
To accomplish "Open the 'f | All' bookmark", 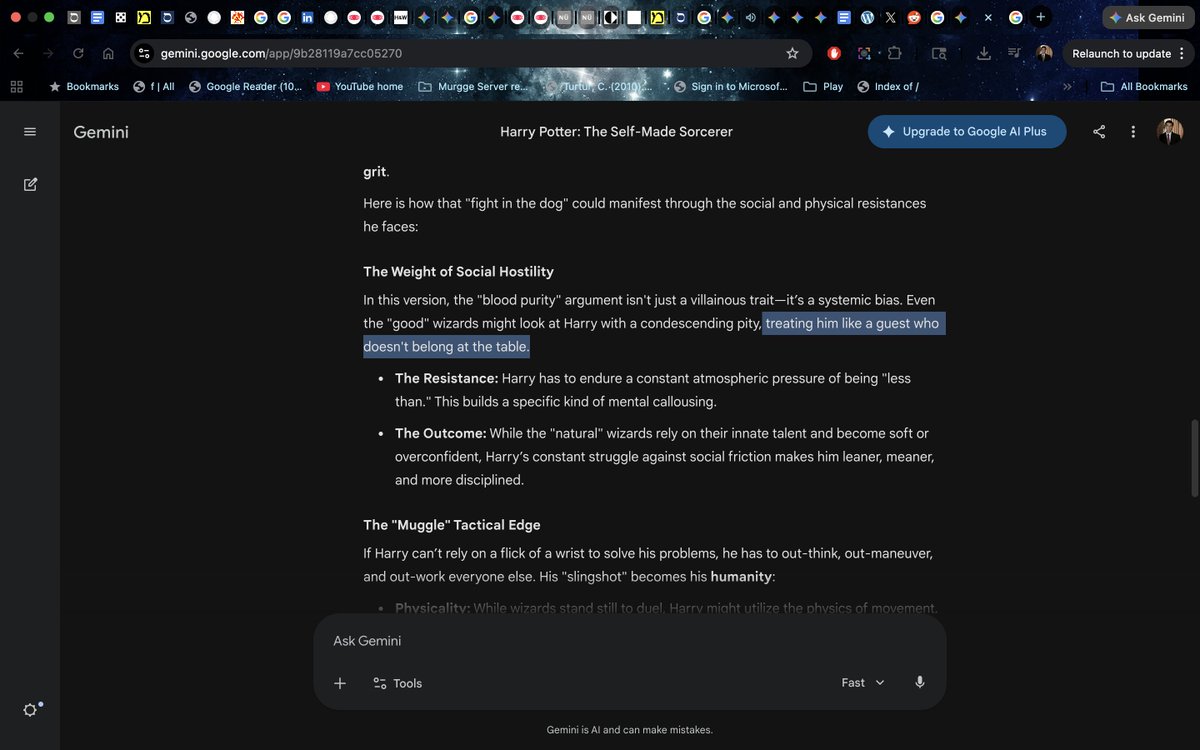I will point(154,87).
